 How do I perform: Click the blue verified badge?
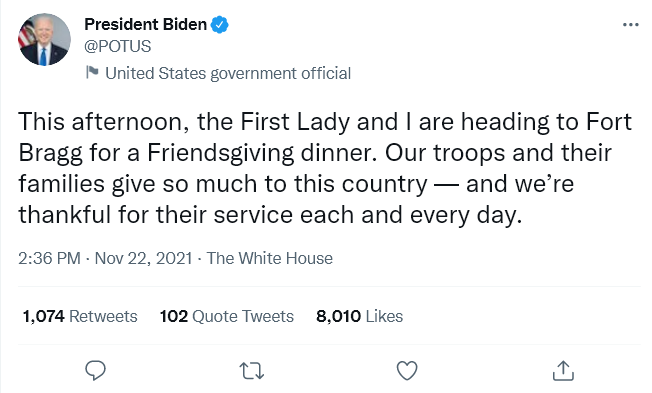220,25
